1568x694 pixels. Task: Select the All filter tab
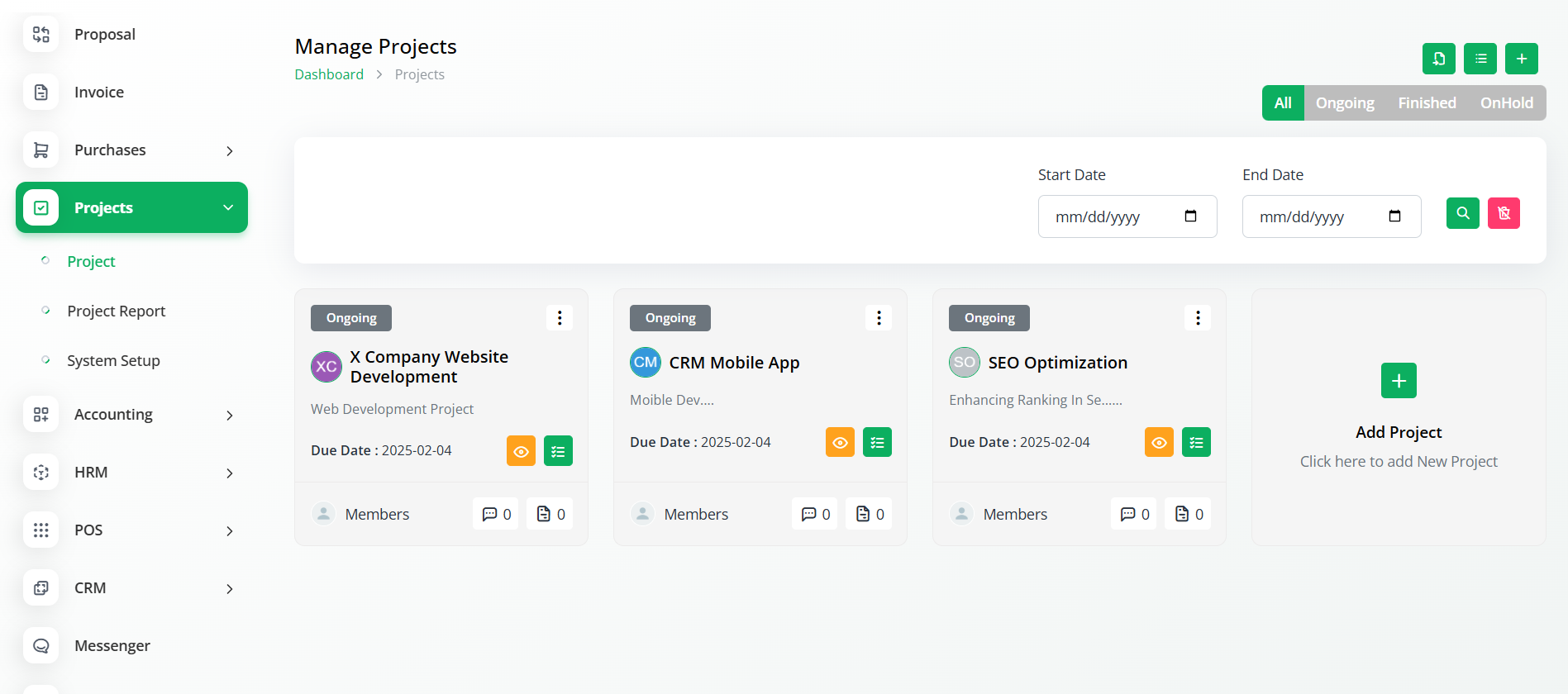coord(1283,102)
